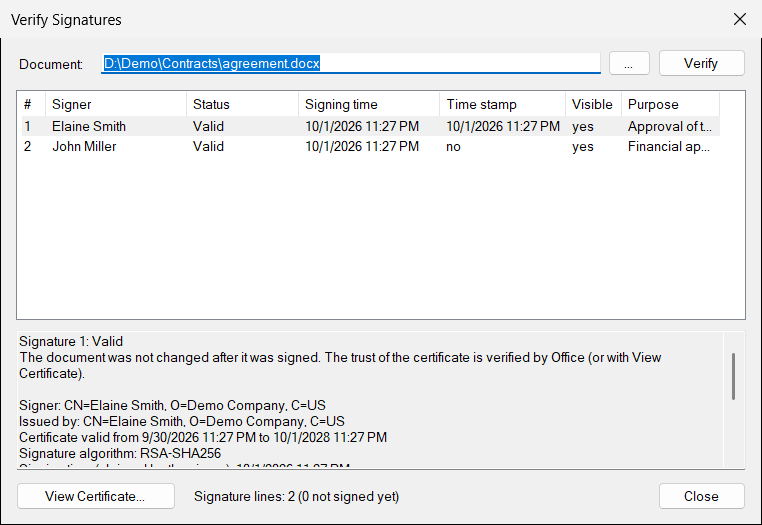Click the 'Signer: CN=Elaine Smith' line

173,405
